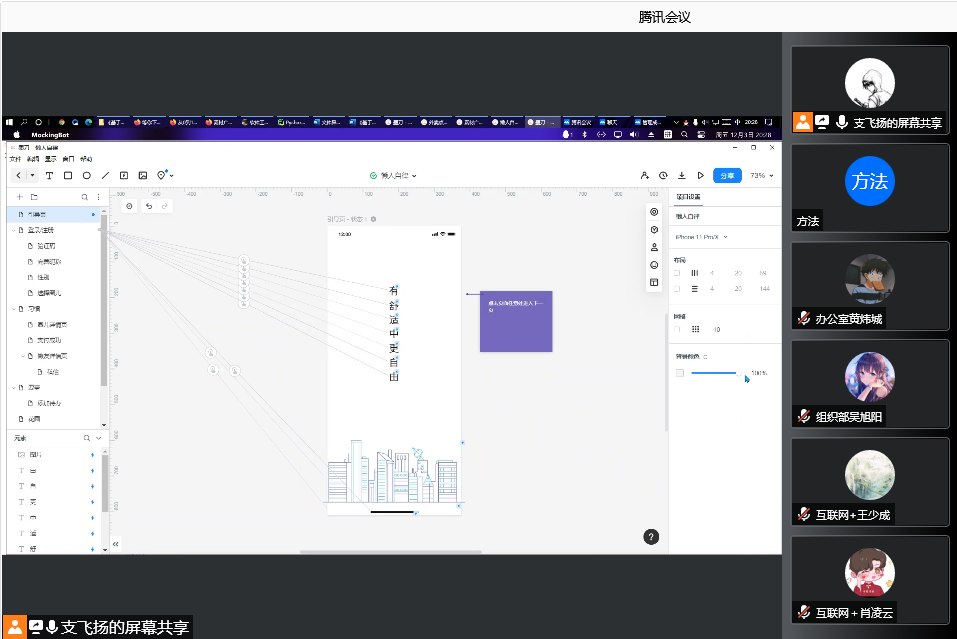This screenshot has height=639, width=957.
Task: Select the Rectangle shape tool
Action: [x=68, y=176]
